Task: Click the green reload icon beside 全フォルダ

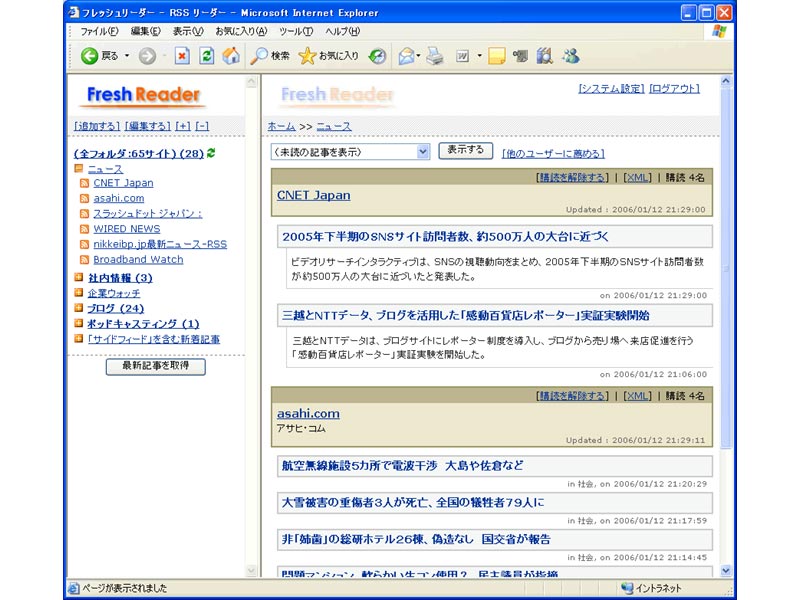Action: coord(211,153)
